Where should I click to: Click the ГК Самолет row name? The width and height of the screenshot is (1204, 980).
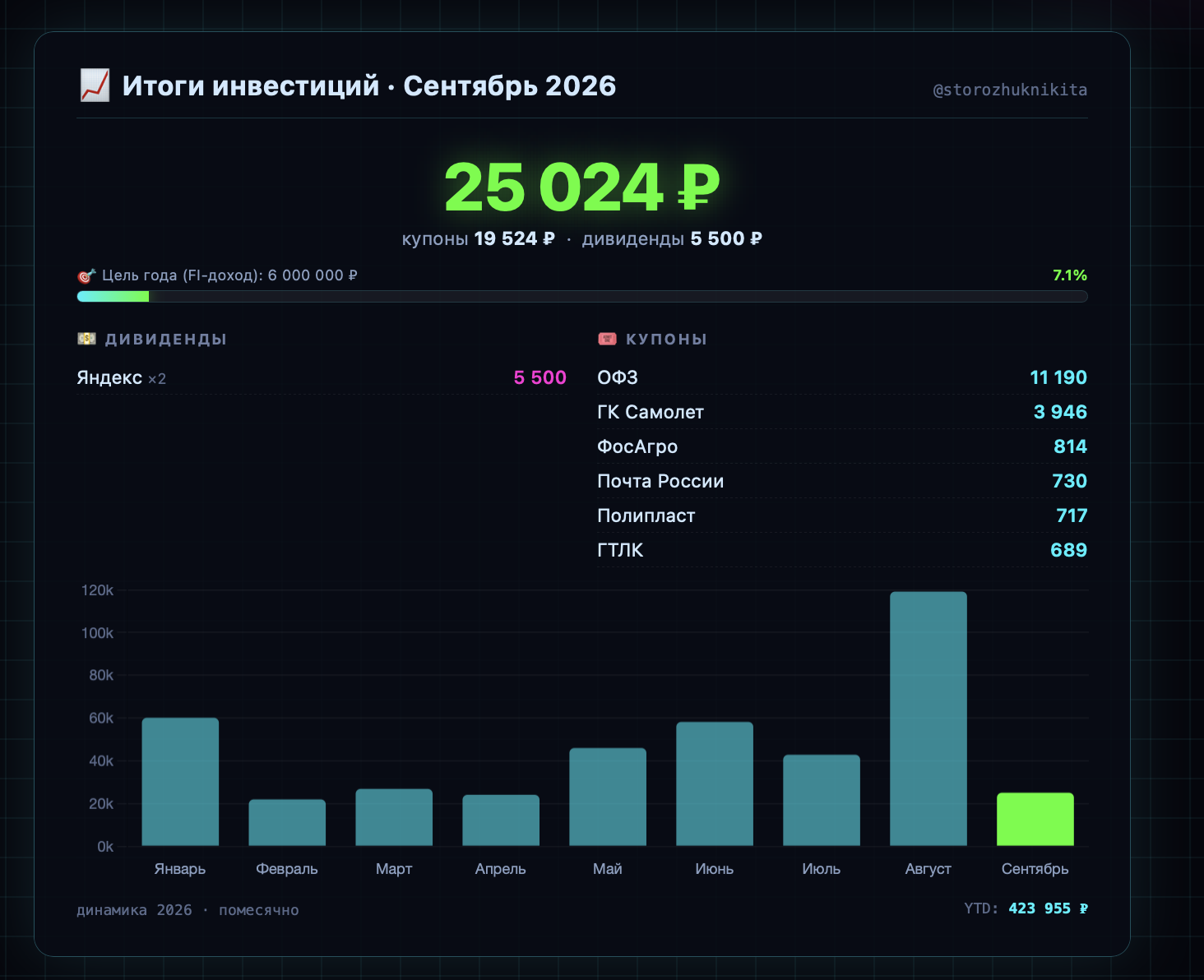pyautogui.click(x=651, y=412)
